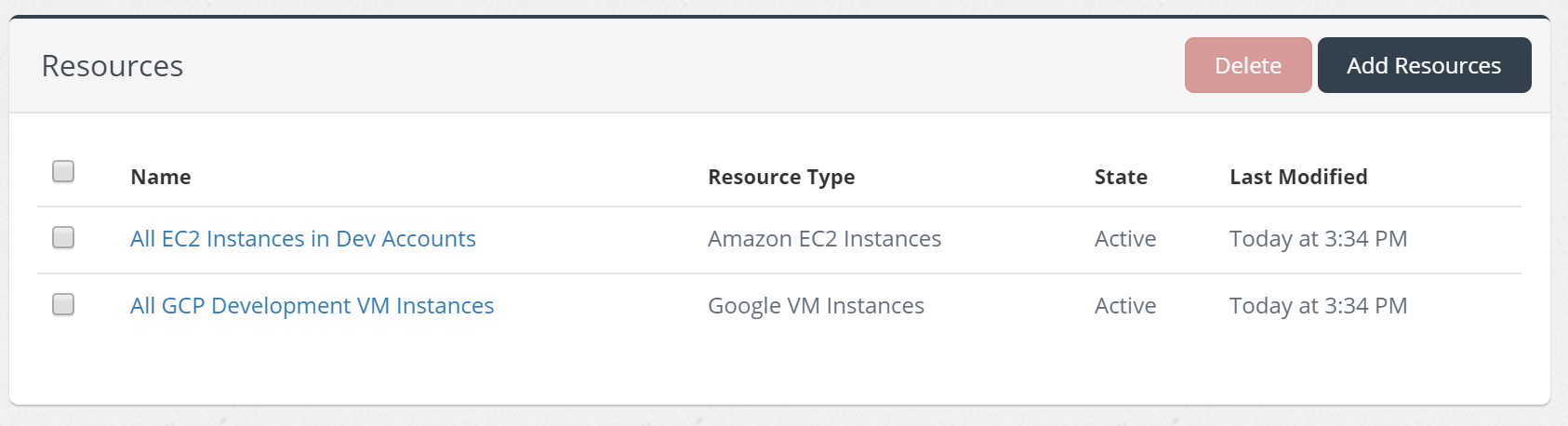Viewport: 1568px width, 426px height.
Task: Click the Last Modified column header
Action: tap(1298, 177)
